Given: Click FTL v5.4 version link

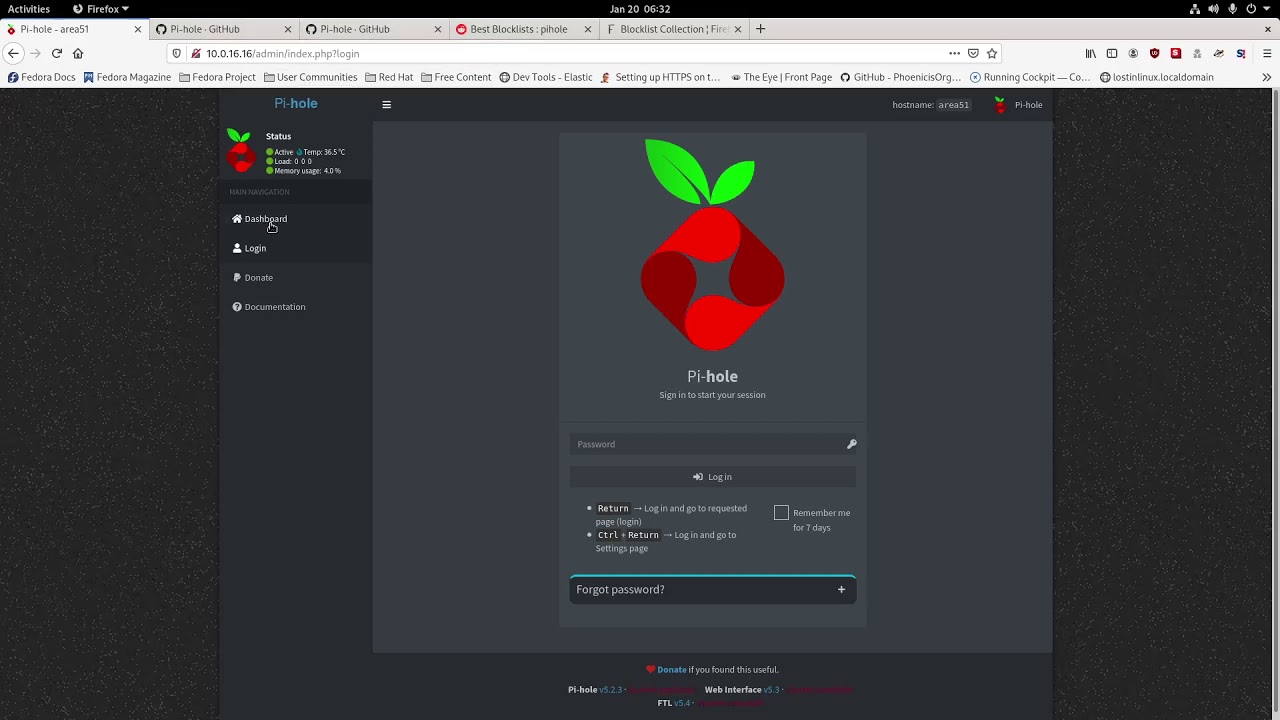Looking at the screenshot, I should click(682, 703).
